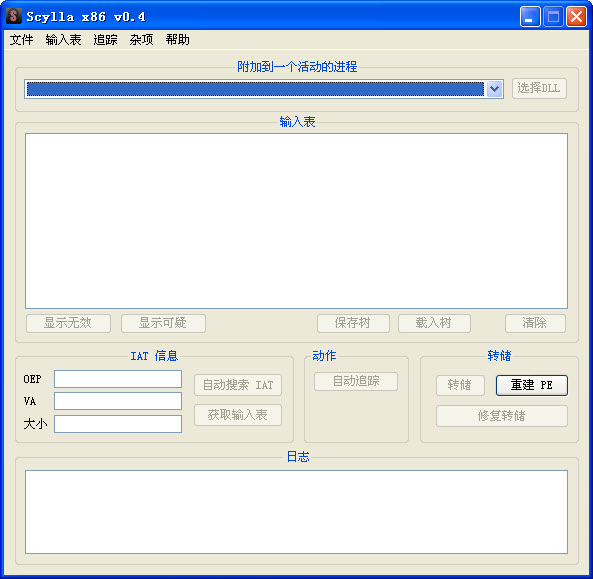Screen dimensions: 593x579
Task: Click inside the 输入表 tree list area
Action: 296,221
